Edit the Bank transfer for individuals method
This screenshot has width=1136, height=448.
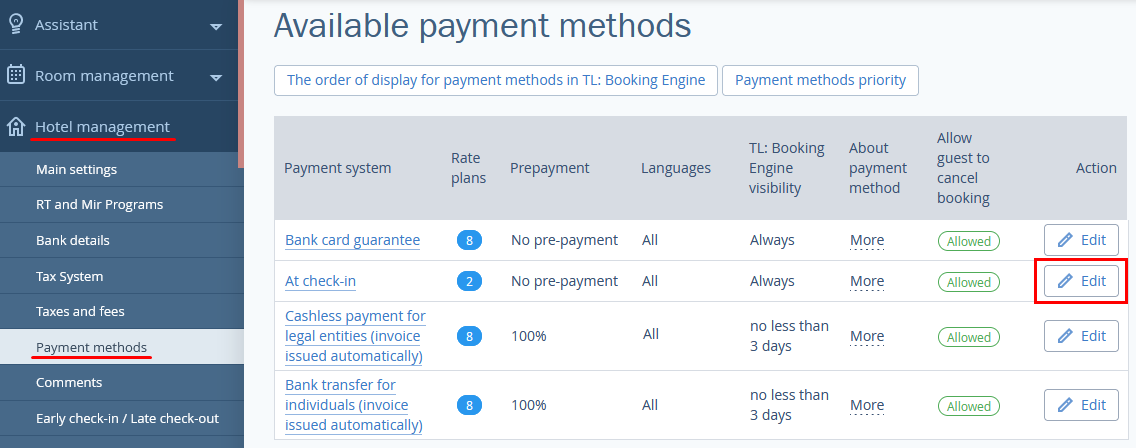pos(1081,405)
